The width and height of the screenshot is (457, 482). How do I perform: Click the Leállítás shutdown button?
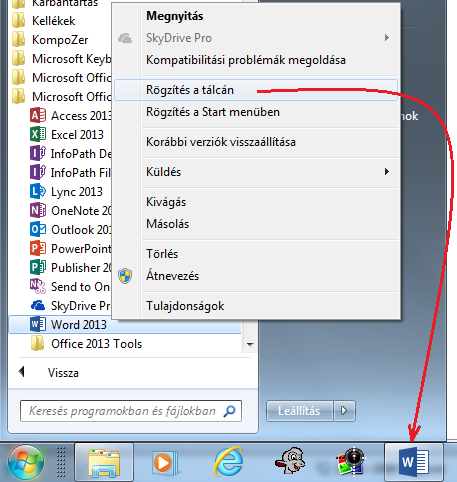[300, 411]
